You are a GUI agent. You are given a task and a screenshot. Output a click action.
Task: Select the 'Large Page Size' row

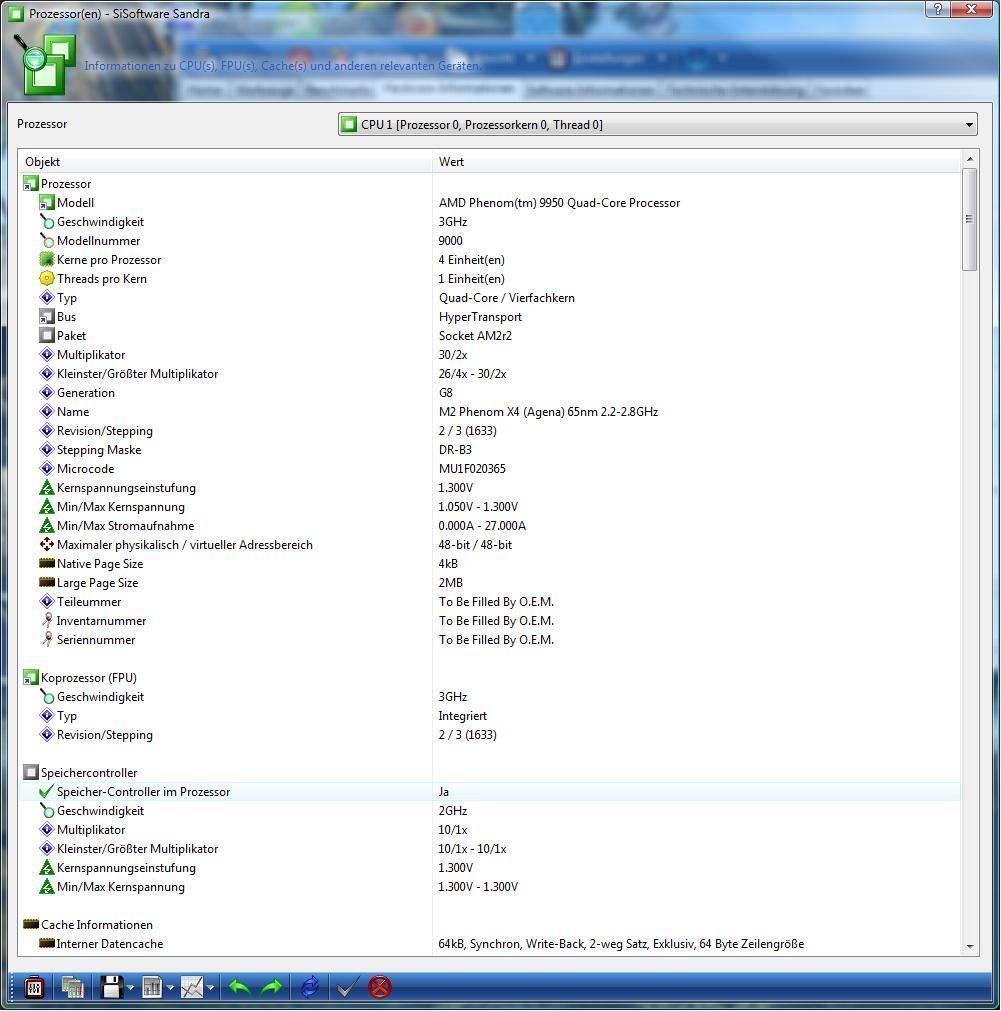490,583
